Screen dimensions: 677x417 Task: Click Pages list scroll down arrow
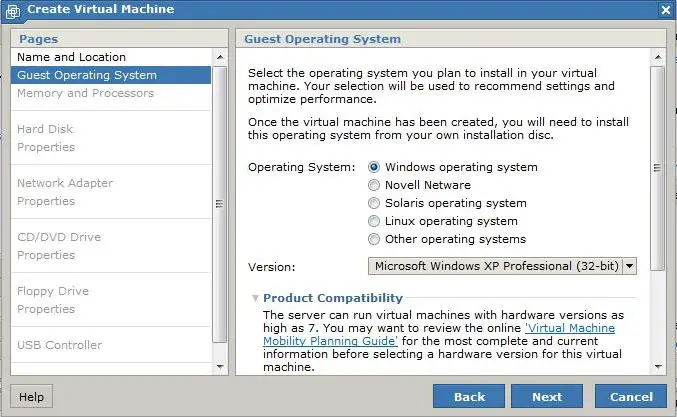tap(220, 367)
